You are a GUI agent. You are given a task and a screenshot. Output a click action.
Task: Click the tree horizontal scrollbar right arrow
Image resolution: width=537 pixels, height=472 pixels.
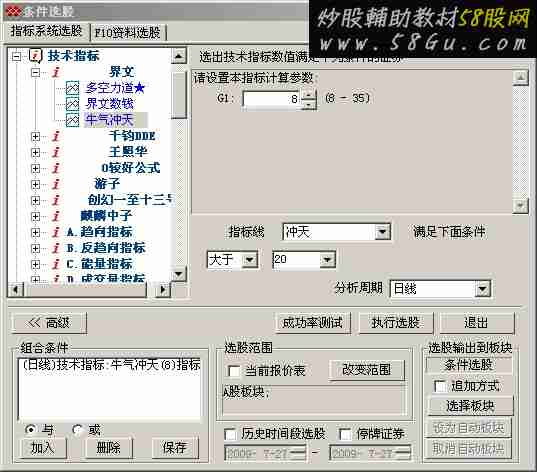pyautogui.click(x=163, y=290)
